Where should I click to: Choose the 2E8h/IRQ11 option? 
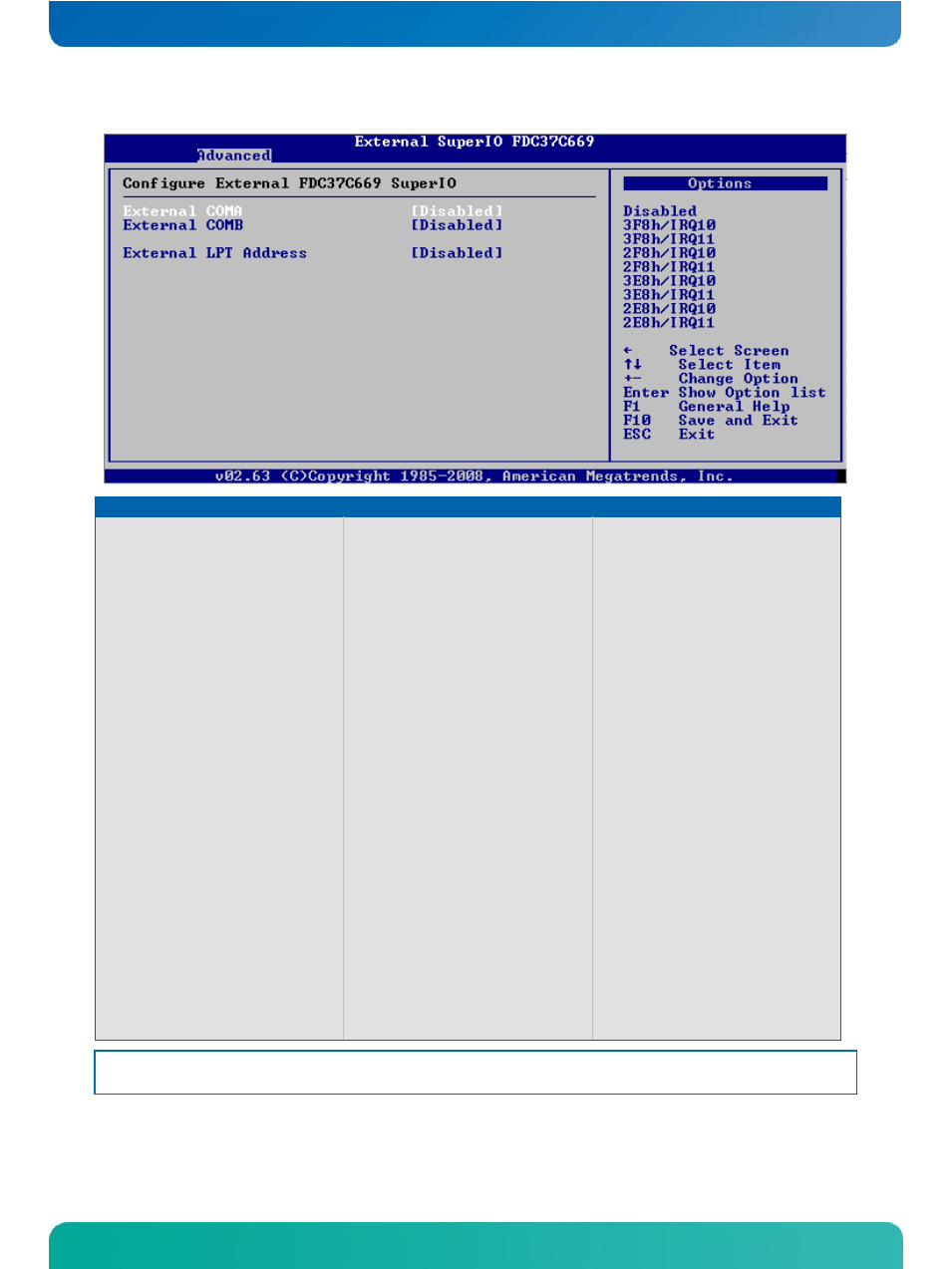[x=669, y=323]
